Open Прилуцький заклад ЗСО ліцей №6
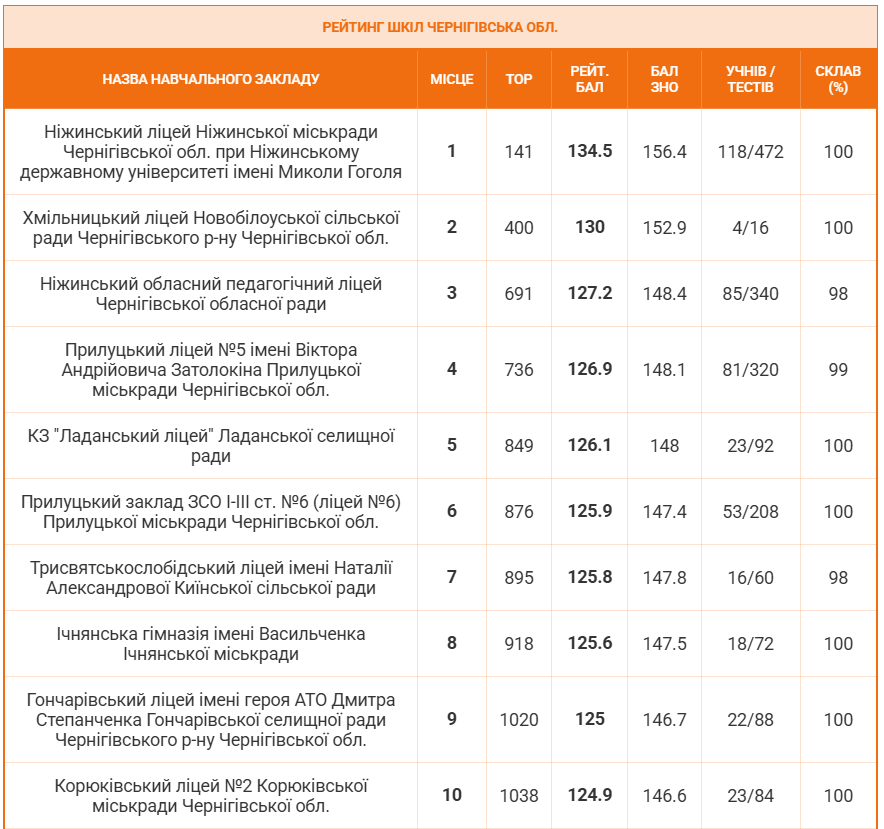Viewport: 884px width, 829px height. (210, 512)
